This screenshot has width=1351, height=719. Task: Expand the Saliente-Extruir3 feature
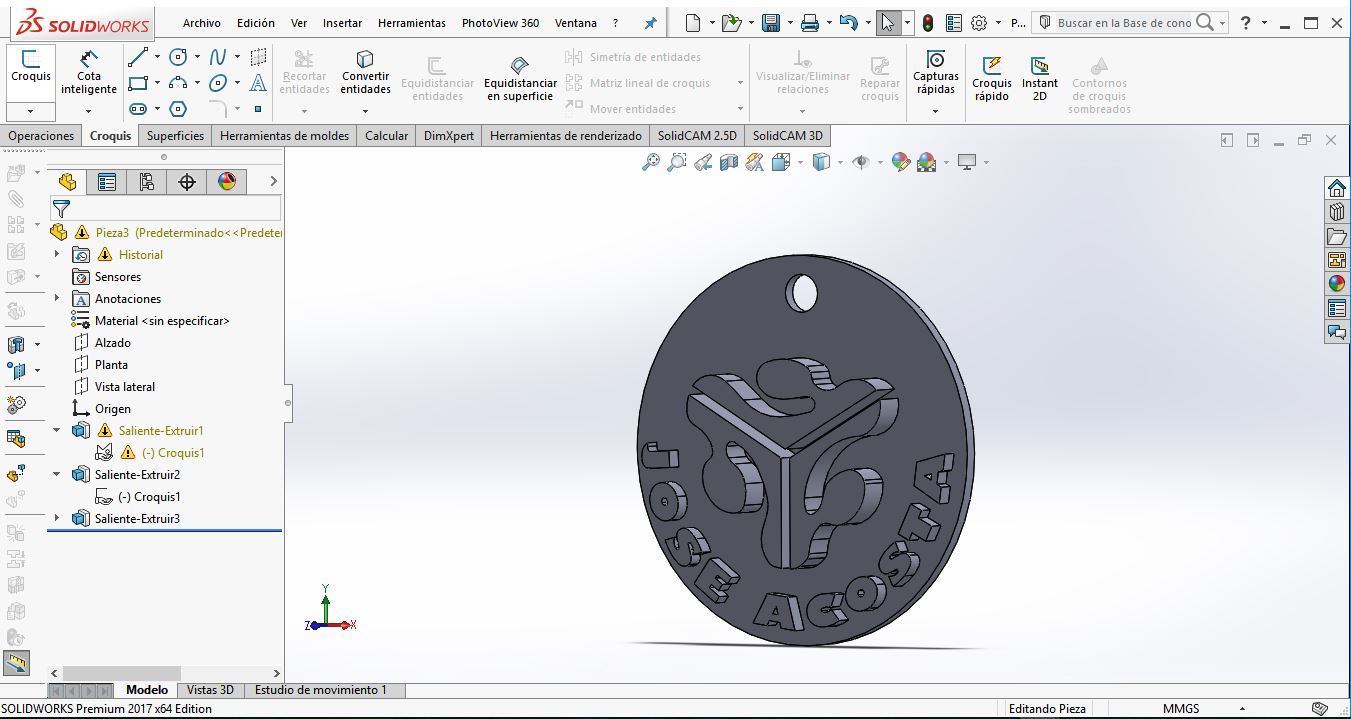click(57, 518)
